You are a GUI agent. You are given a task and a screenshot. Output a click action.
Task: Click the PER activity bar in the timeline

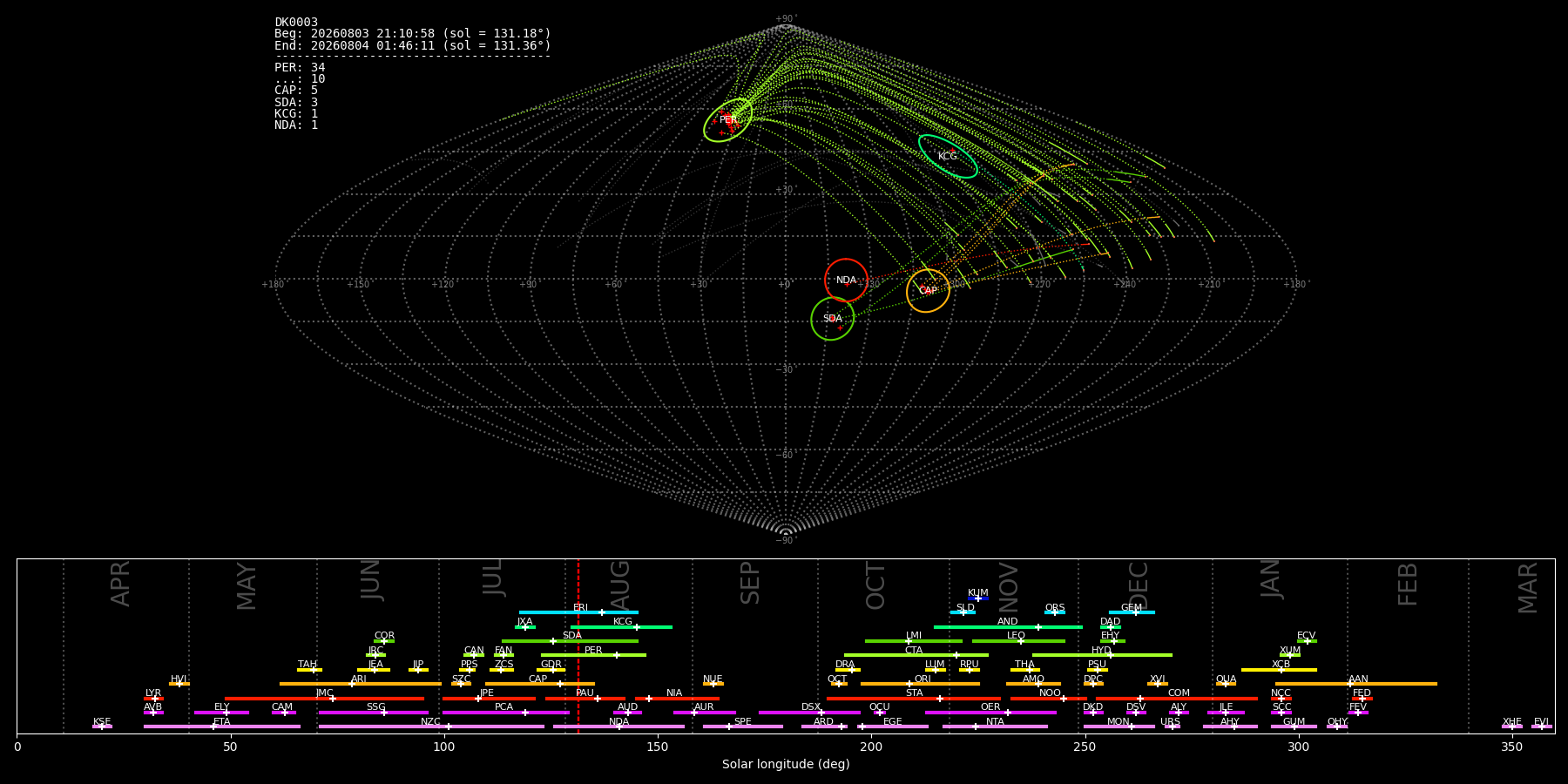tap(593, 655)
